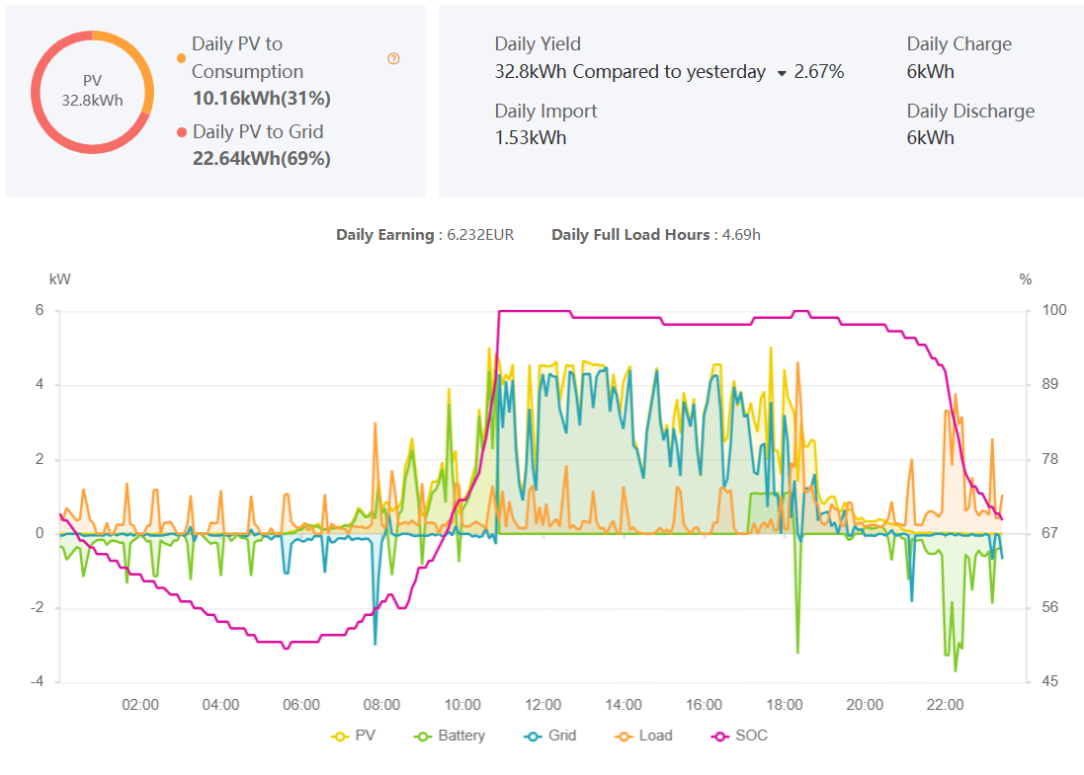
Task: Select the 22.64kWh(69%) value
Action: tap(261, 158)
